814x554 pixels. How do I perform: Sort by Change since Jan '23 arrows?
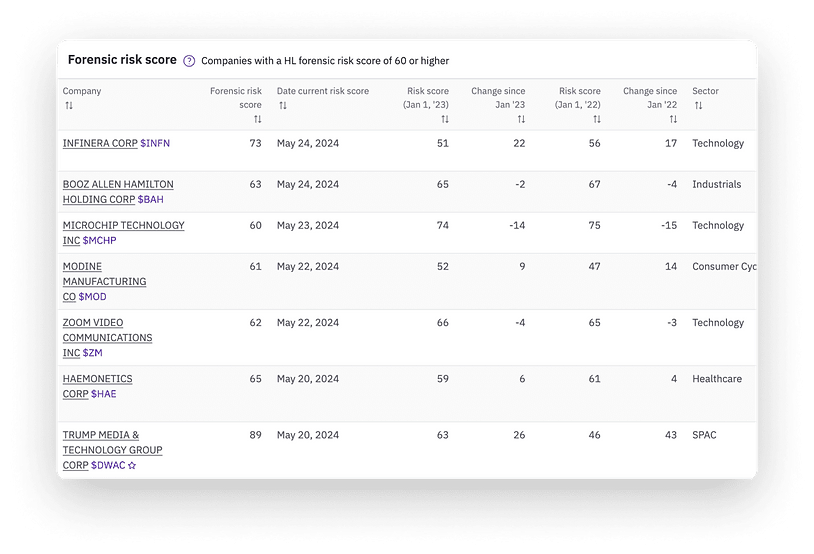click(521, 120)
